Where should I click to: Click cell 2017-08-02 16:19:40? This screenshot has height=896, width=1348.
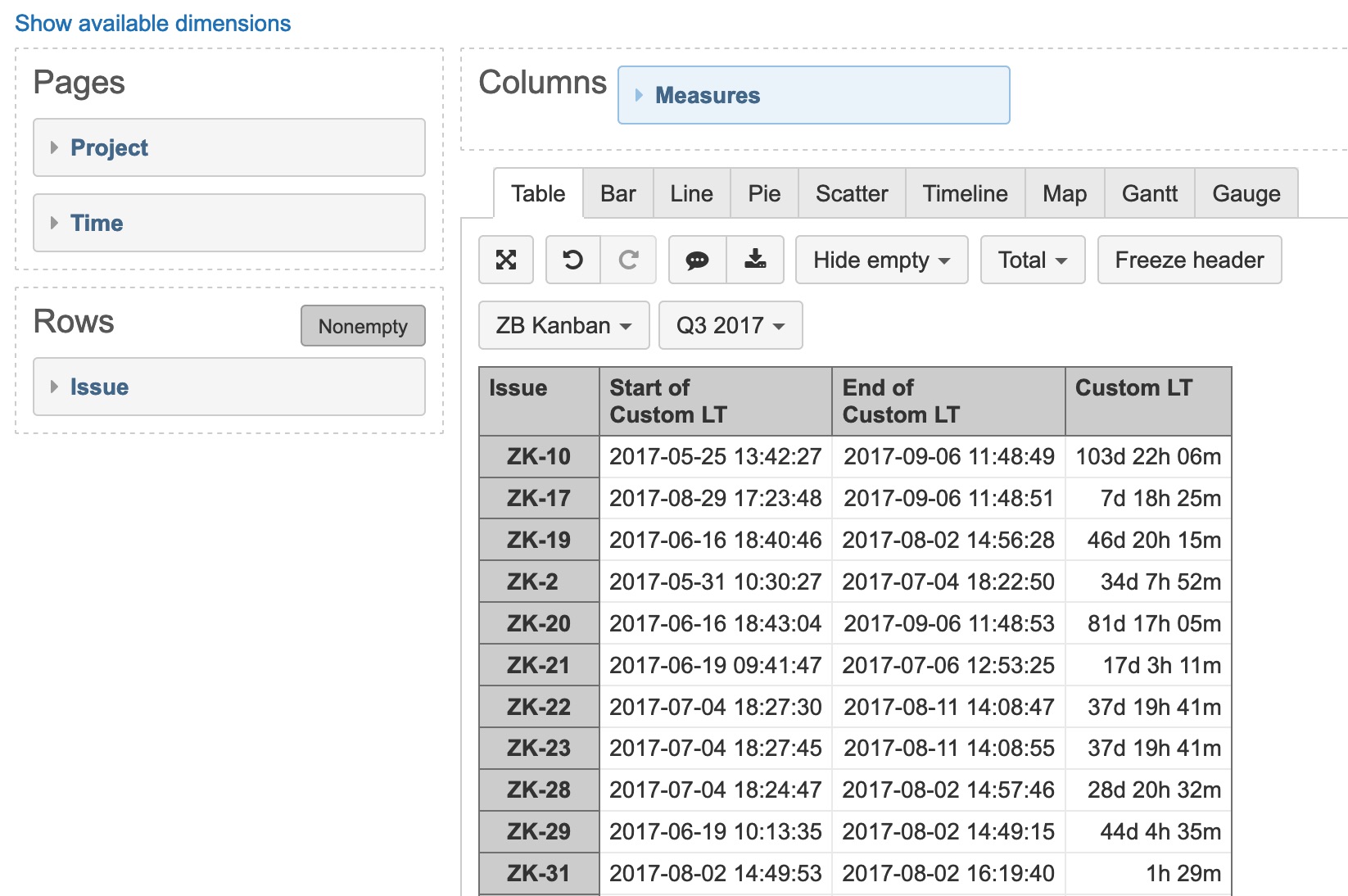click(948, 873)
